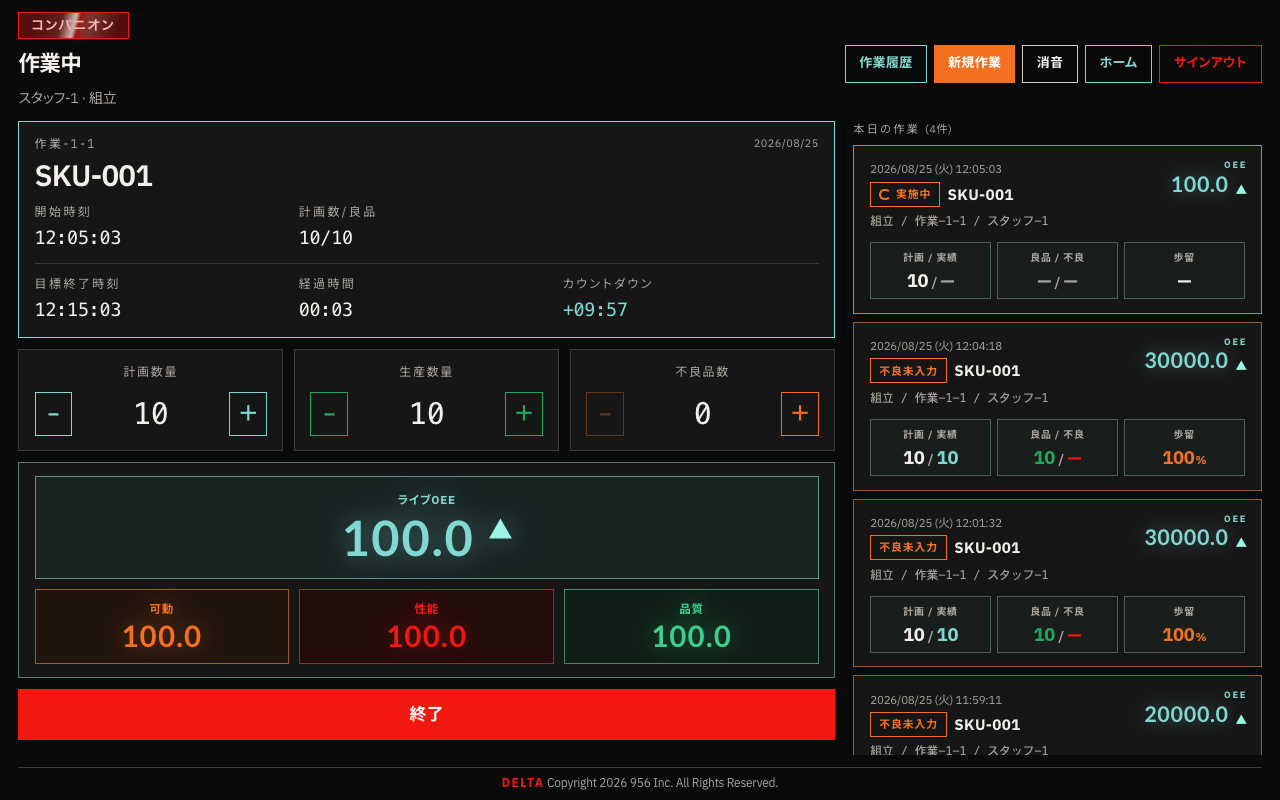This screenshot has width=1280, height=800.
Task: Click the OEE value 30000.0 on the 12:04:18 card
Action: tap(1187, 361)
